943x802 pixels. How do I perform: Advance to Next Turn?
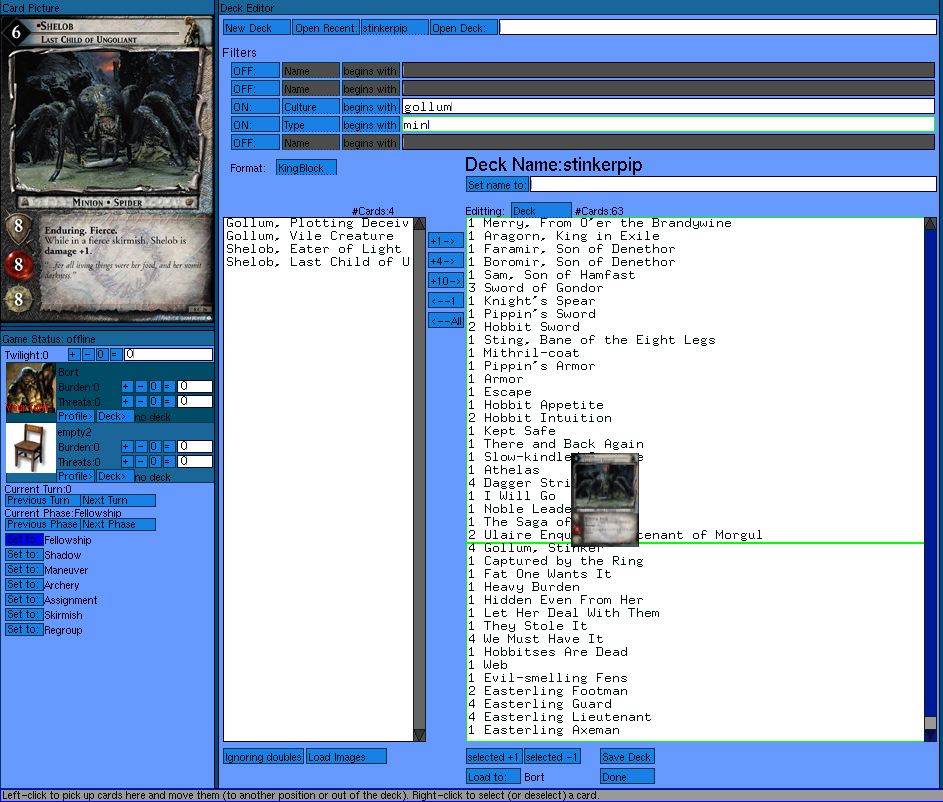118,500
